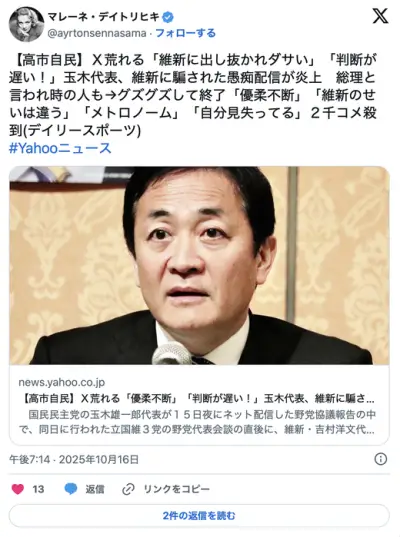
Task: Click the card description about 国民民主党
Action: pos(197,422)
